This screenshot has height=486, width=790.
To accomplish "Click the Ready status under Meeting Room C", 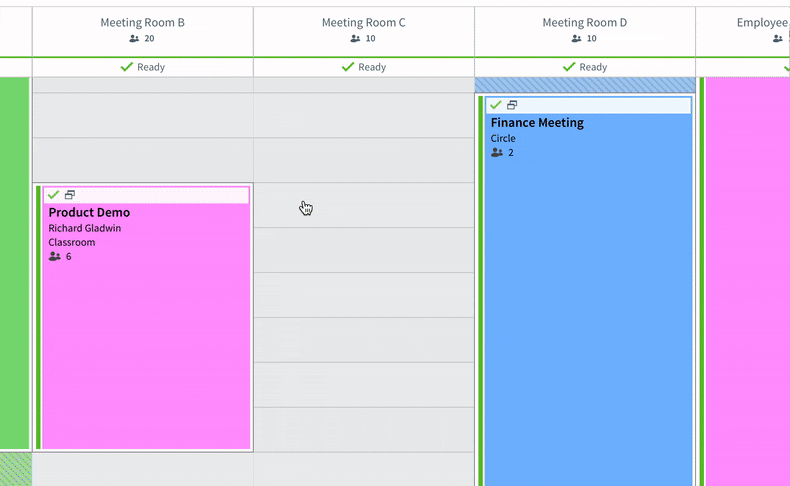I will [x=364, y=67].
